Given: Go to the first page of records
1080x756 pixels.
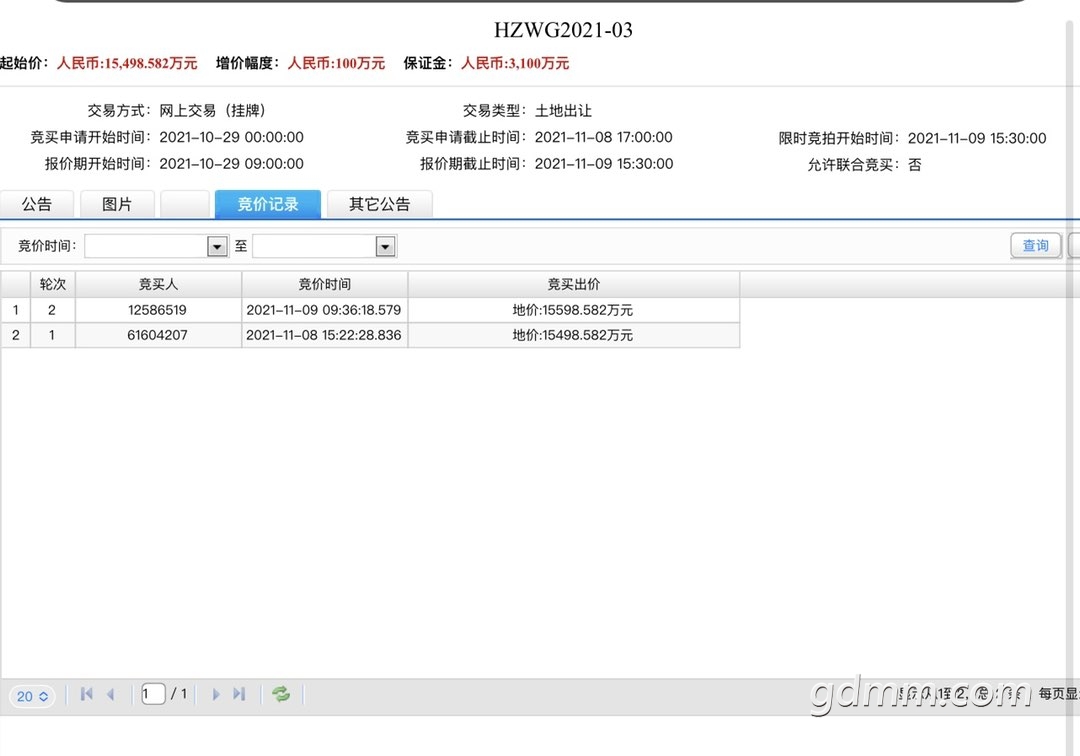Looking at the screenshot, I should tap(86, 694).
